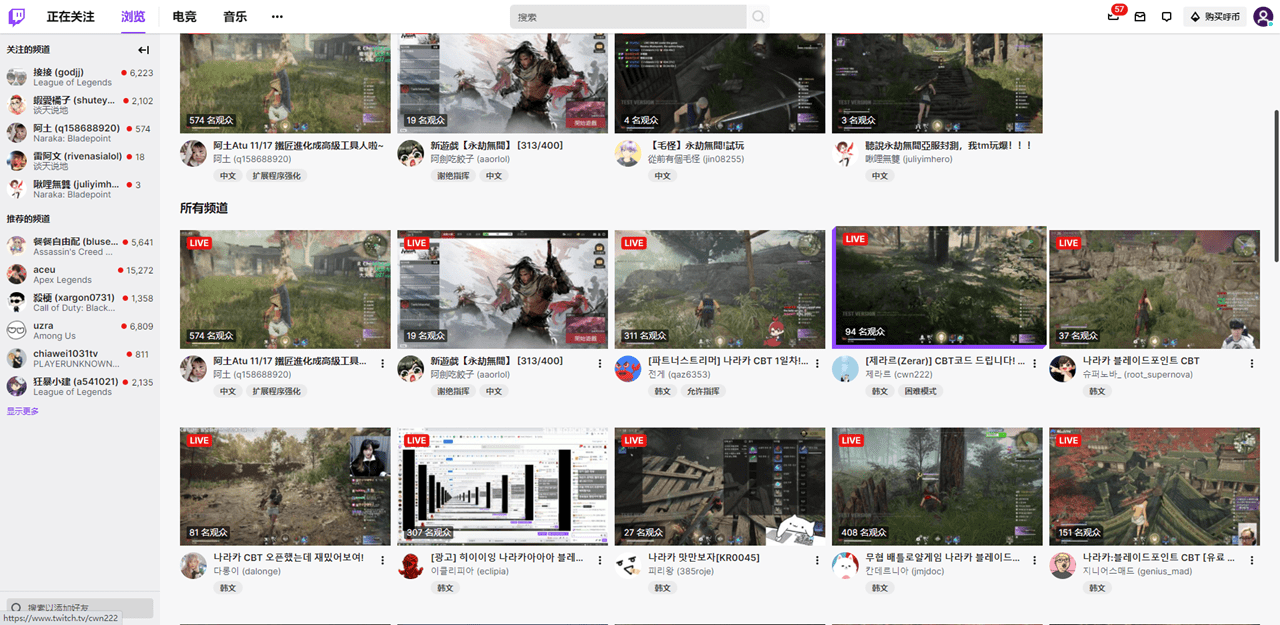Open the 音乐 music tab
Viewport: 1280px width, 625px height.
tap(235, 17)
